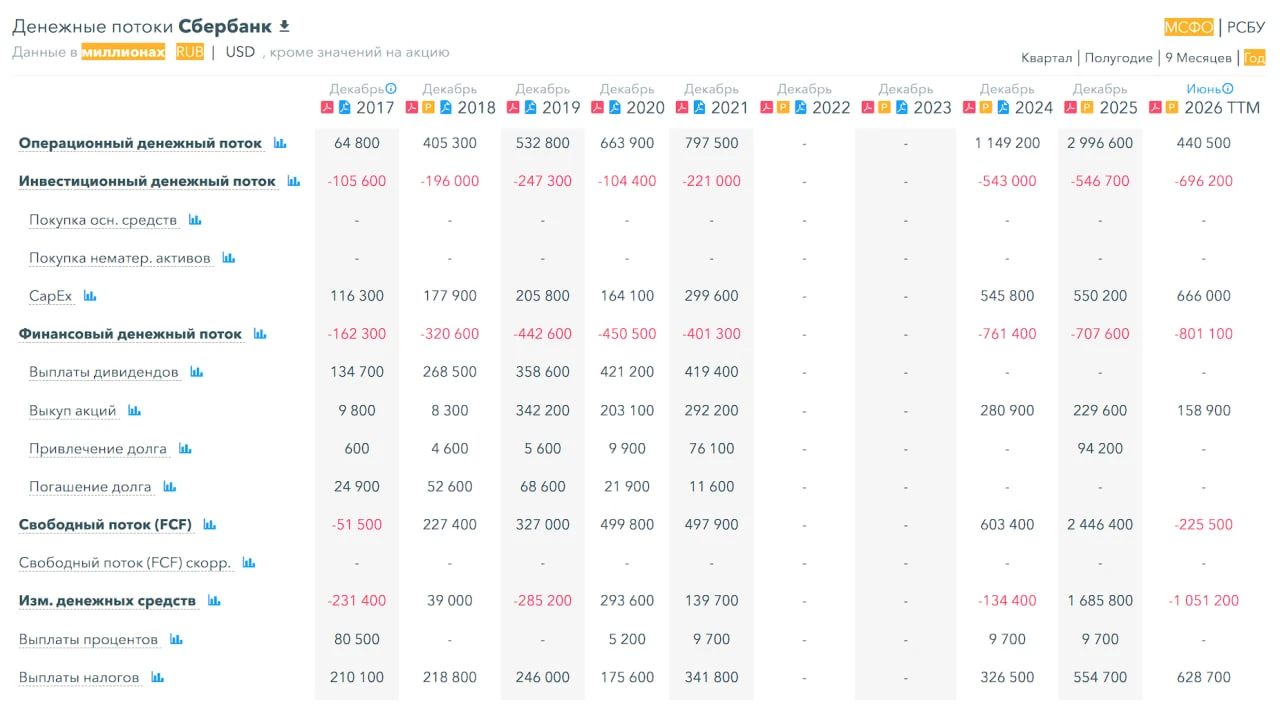Screen dimensions: 1280x707
Task: Open the Выплаты дивидендов row link
Action: coord(104,372)
